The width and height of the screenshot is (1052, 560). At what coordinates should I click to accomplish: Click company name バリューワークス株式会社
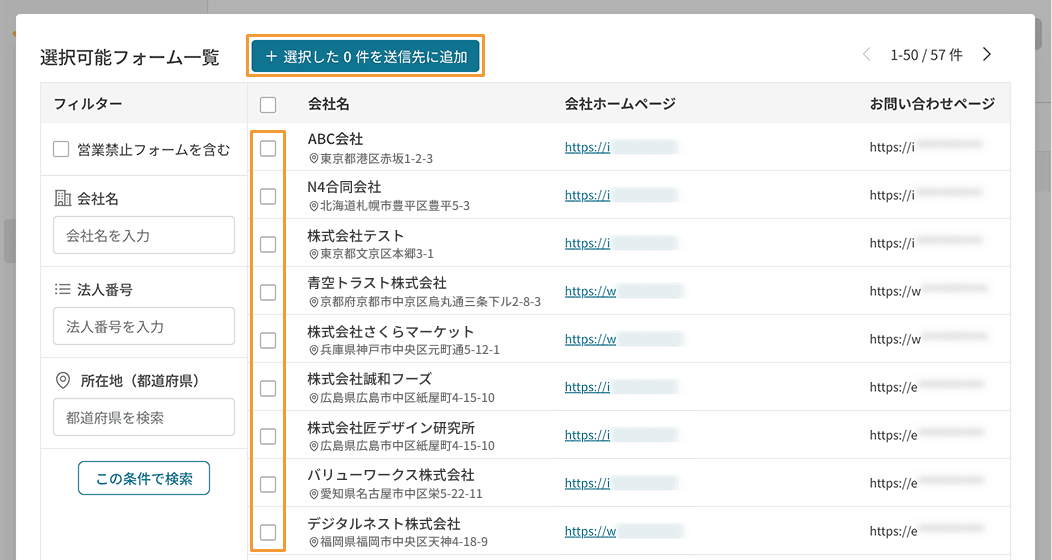click(390, 475)
